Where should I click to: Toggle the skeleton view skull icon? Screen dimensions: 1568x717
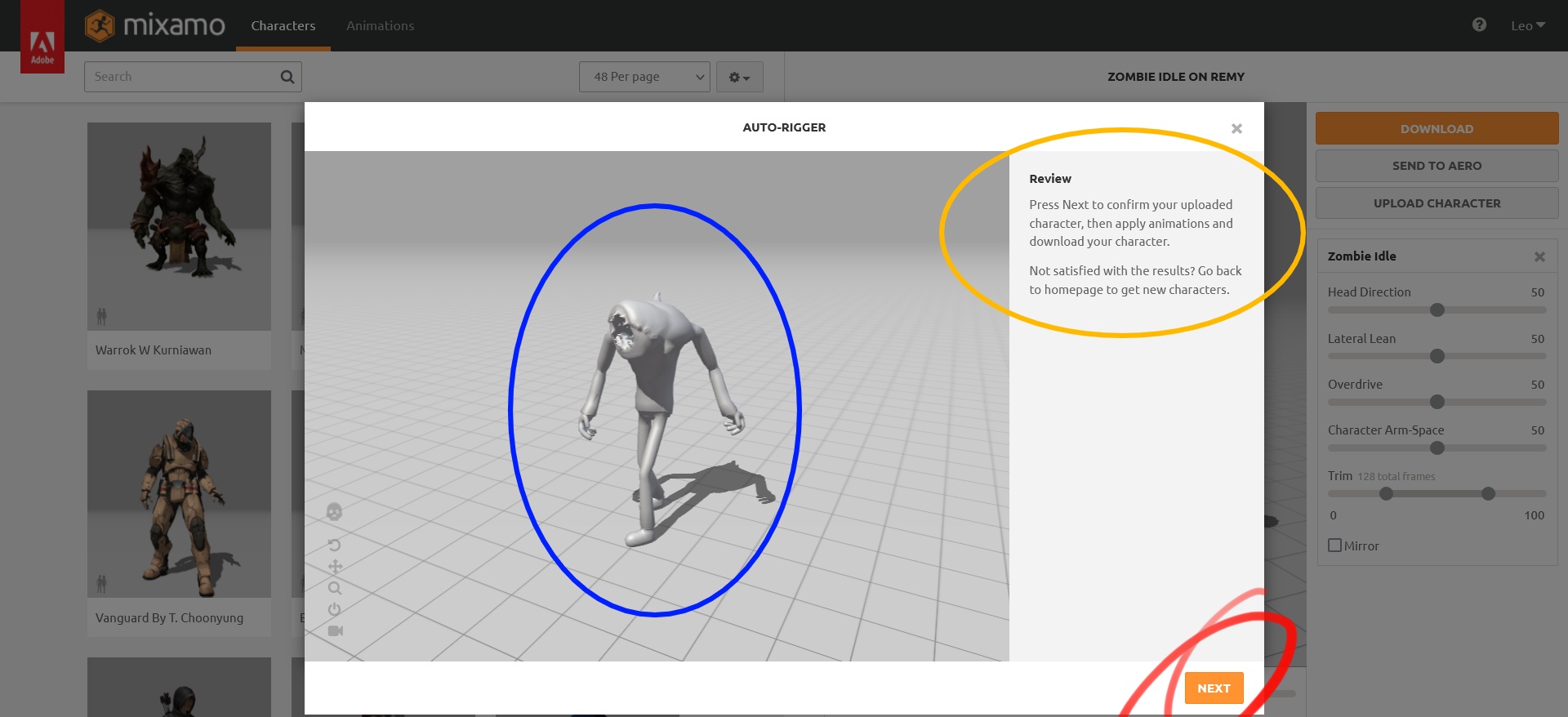334,512
